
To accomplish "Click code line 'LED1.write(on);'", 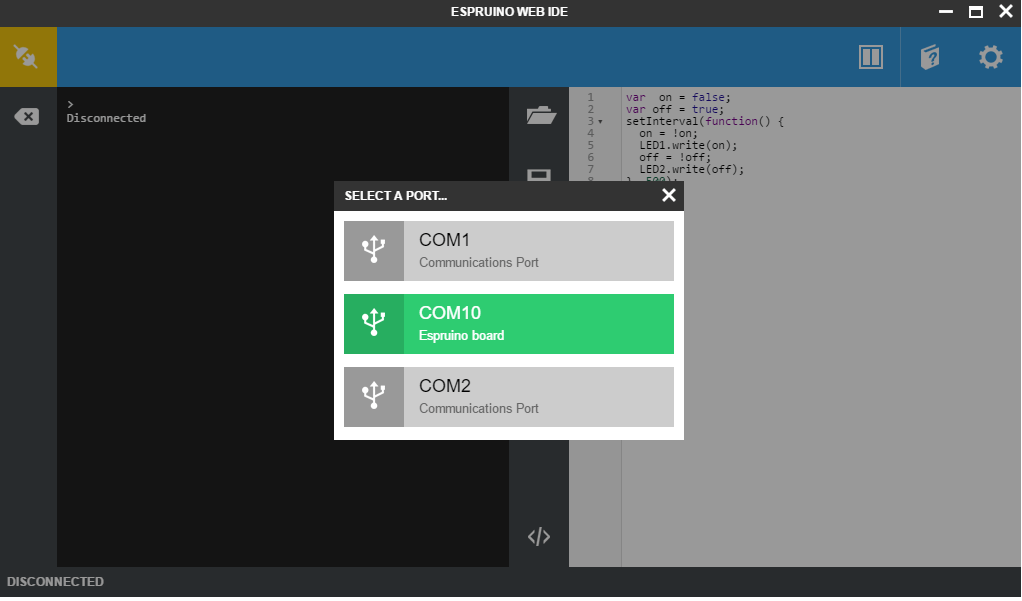I will [x=688, y=145].
